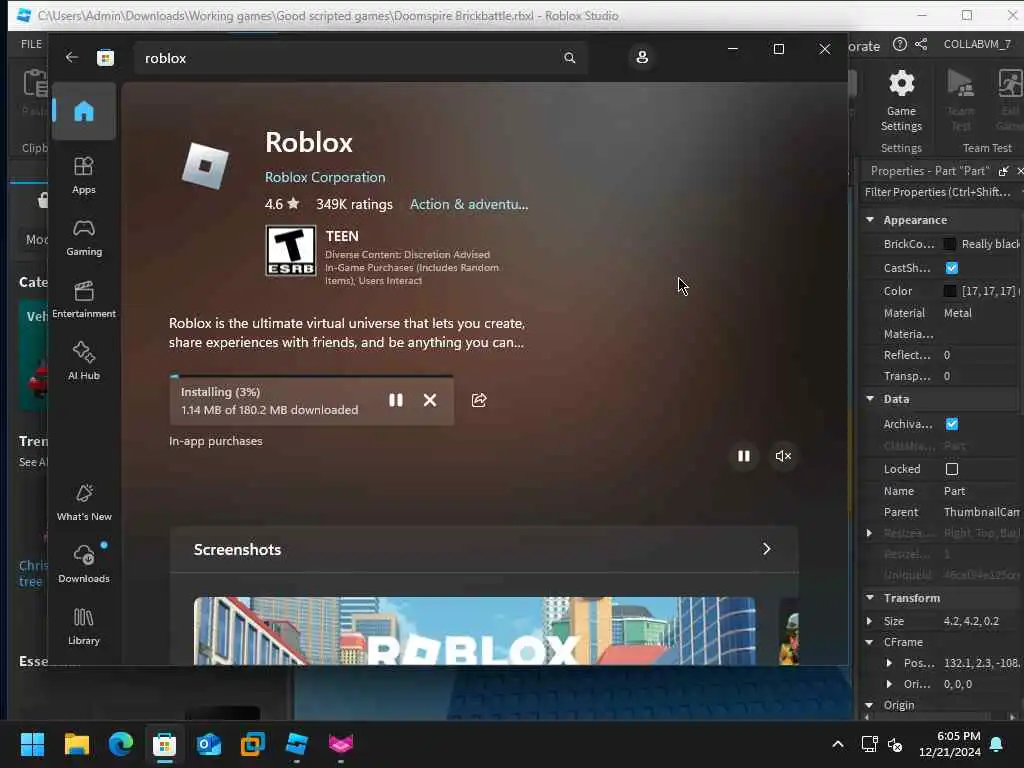Open Home in Store sidebar
The image size is (1024, 768).
pos(84,111)
